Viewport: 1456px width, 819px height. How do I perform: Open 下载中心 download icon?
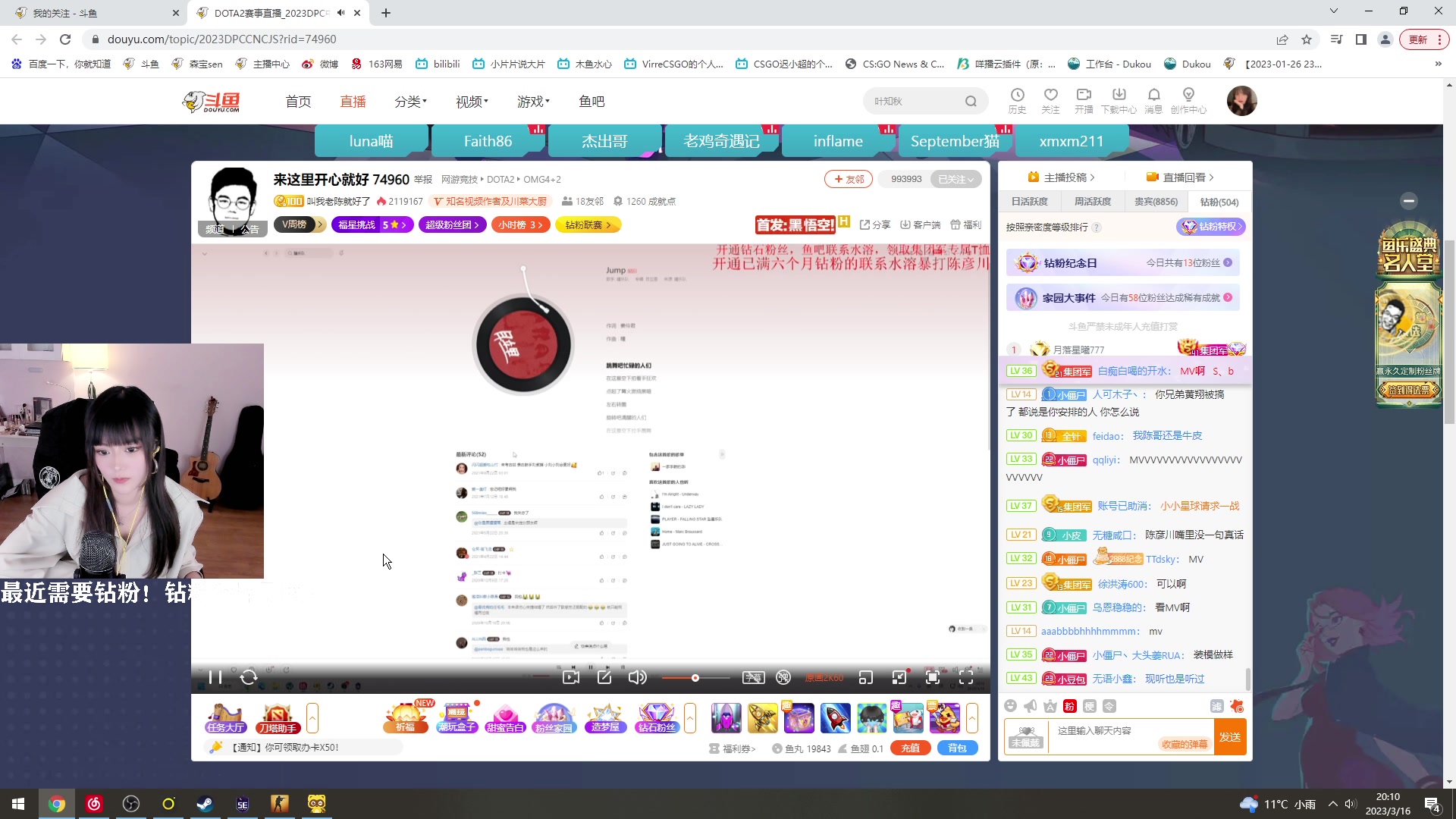coord(1119,100)
